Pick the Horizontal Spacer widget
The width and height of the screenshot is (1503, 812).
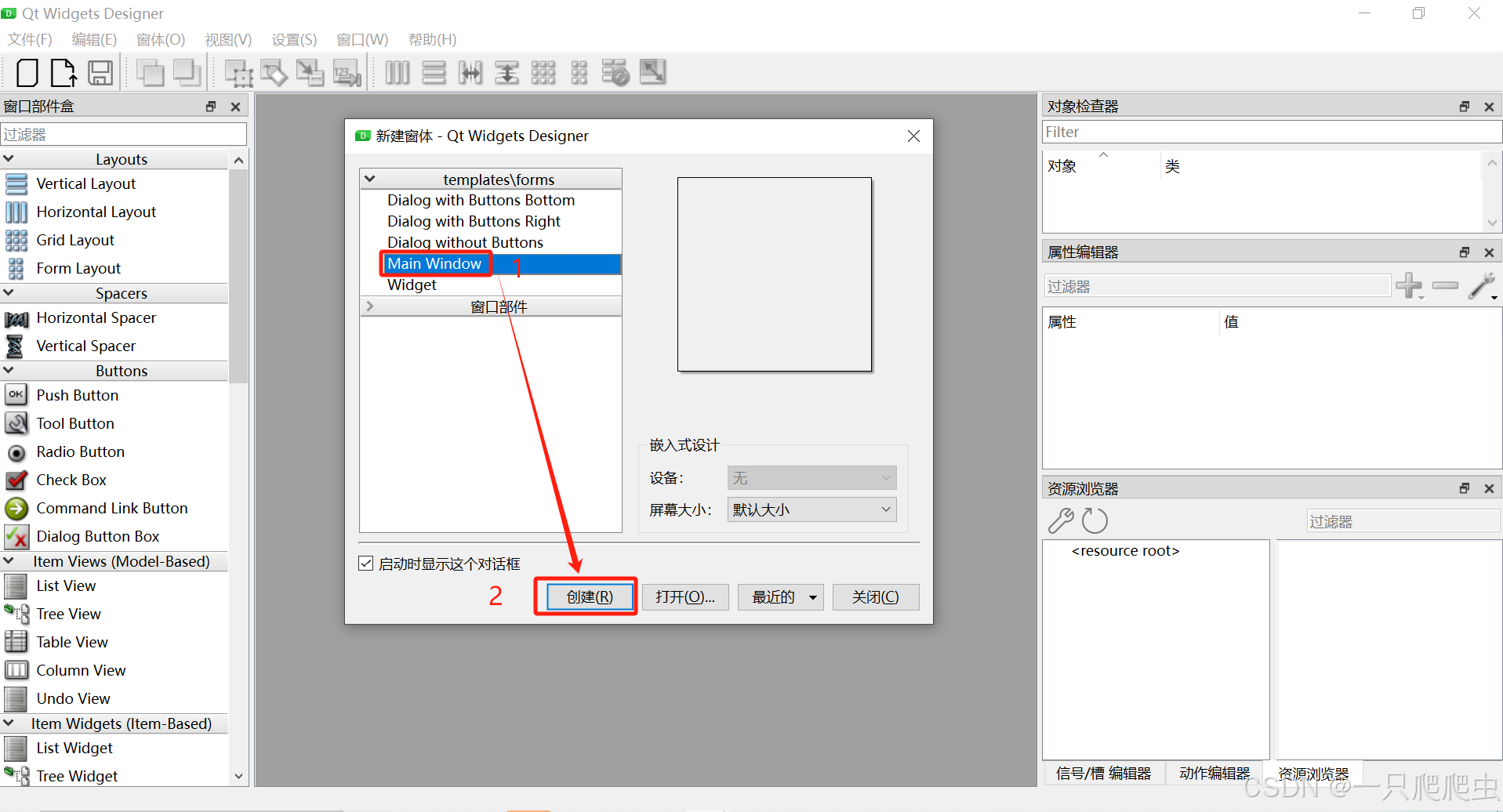[81, 318]
